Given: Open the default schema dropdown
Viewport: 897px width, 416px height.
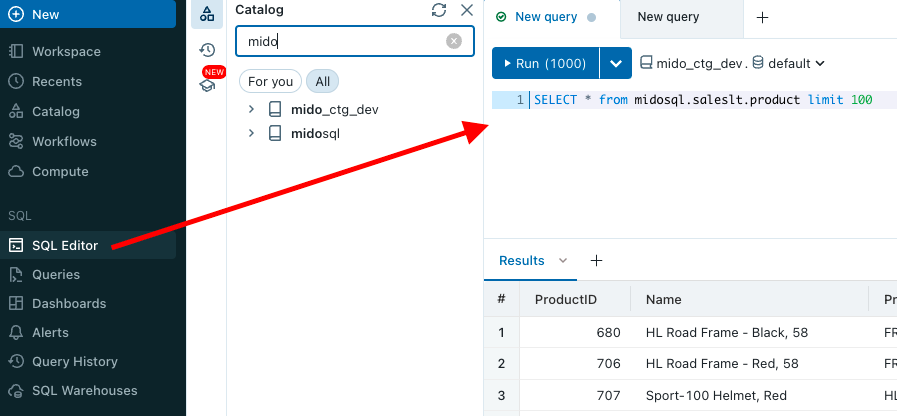Looking at the screenshot, I should (x=788, y=63).
